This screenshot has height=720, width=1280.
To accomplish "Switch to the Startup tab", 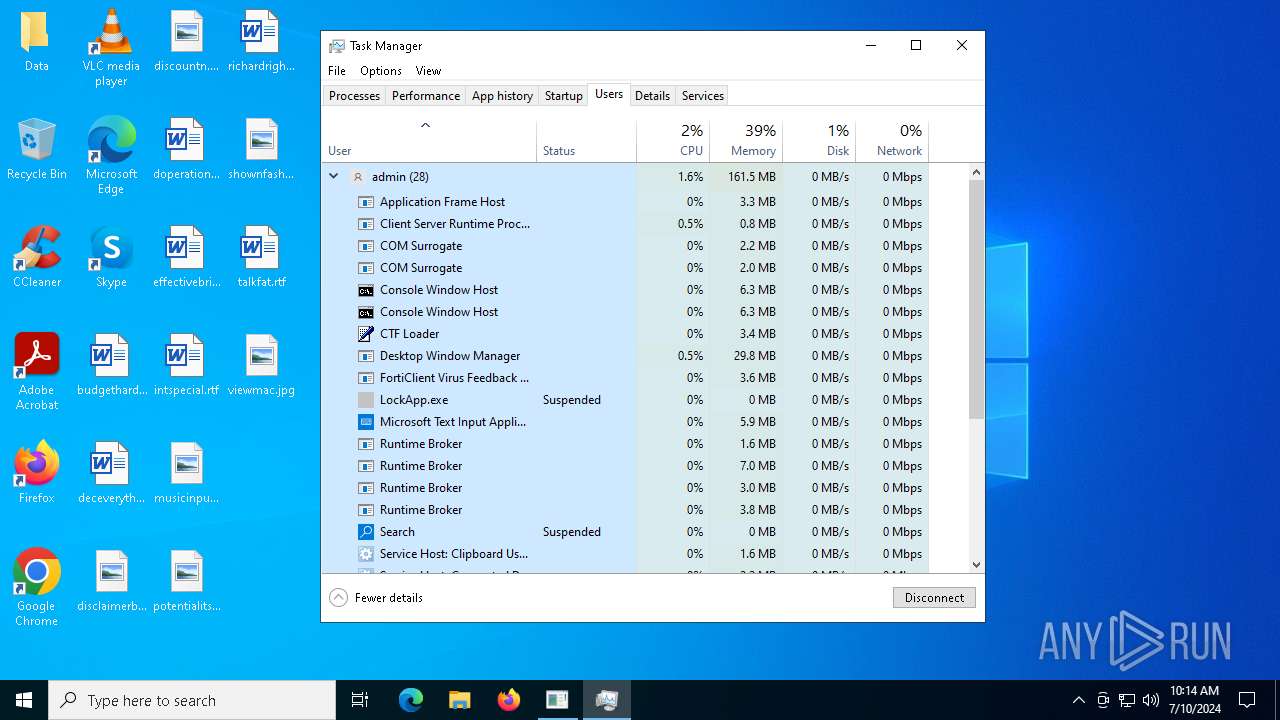I will 564,96.
